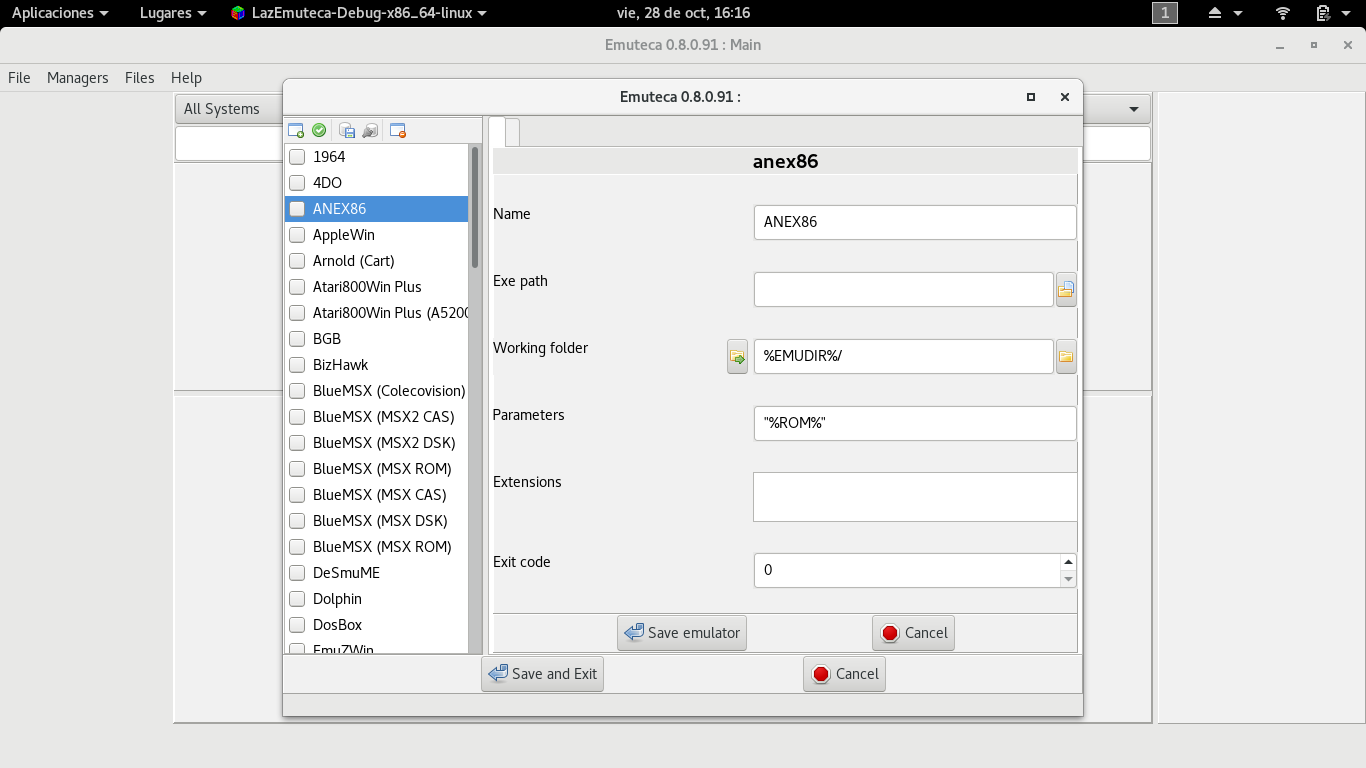Click the Exe path input field
1366x768 pixels.
point(904,290)
